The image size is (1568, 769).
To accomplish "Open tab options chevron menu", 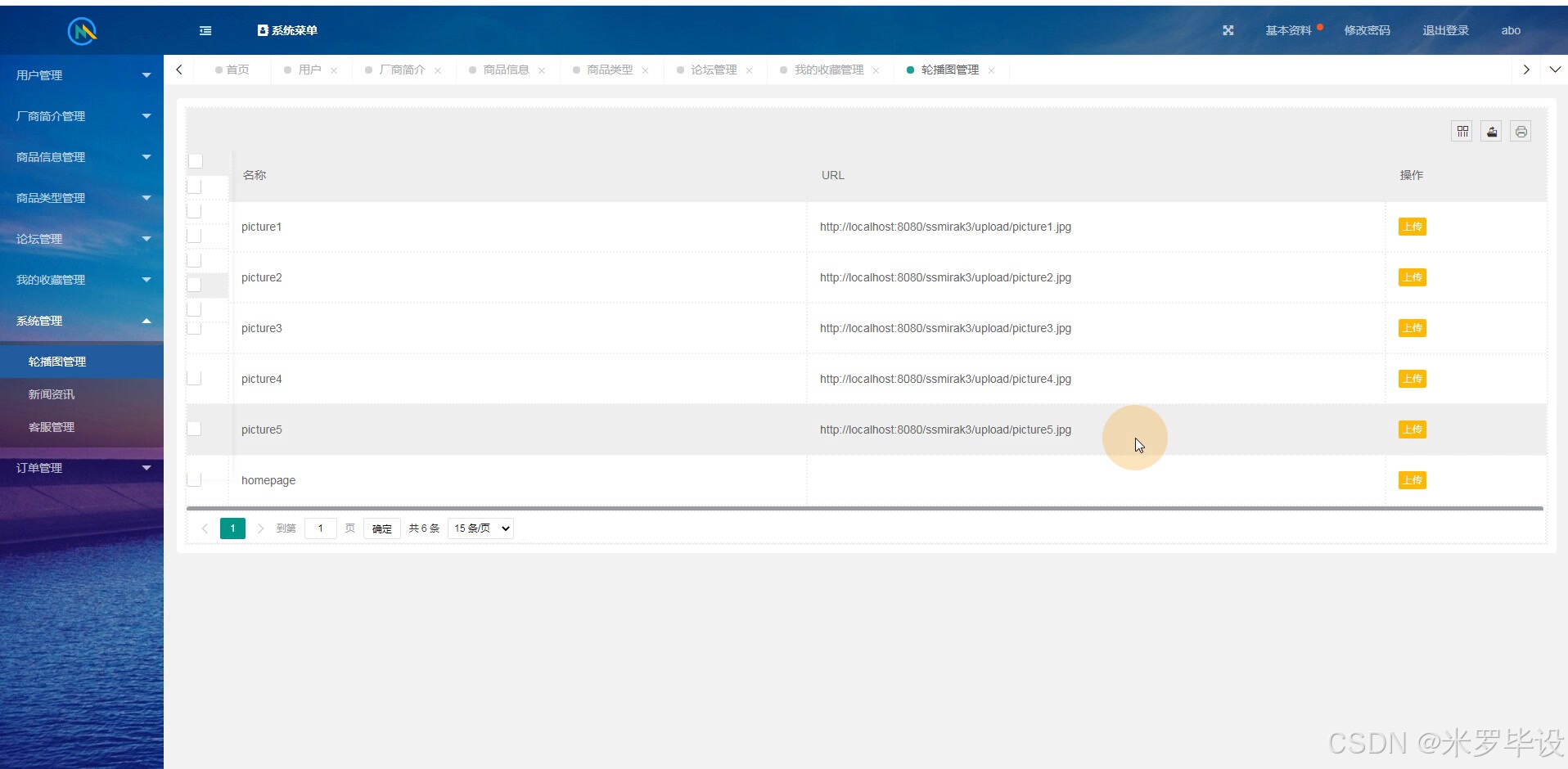I will coord(1555,70).
